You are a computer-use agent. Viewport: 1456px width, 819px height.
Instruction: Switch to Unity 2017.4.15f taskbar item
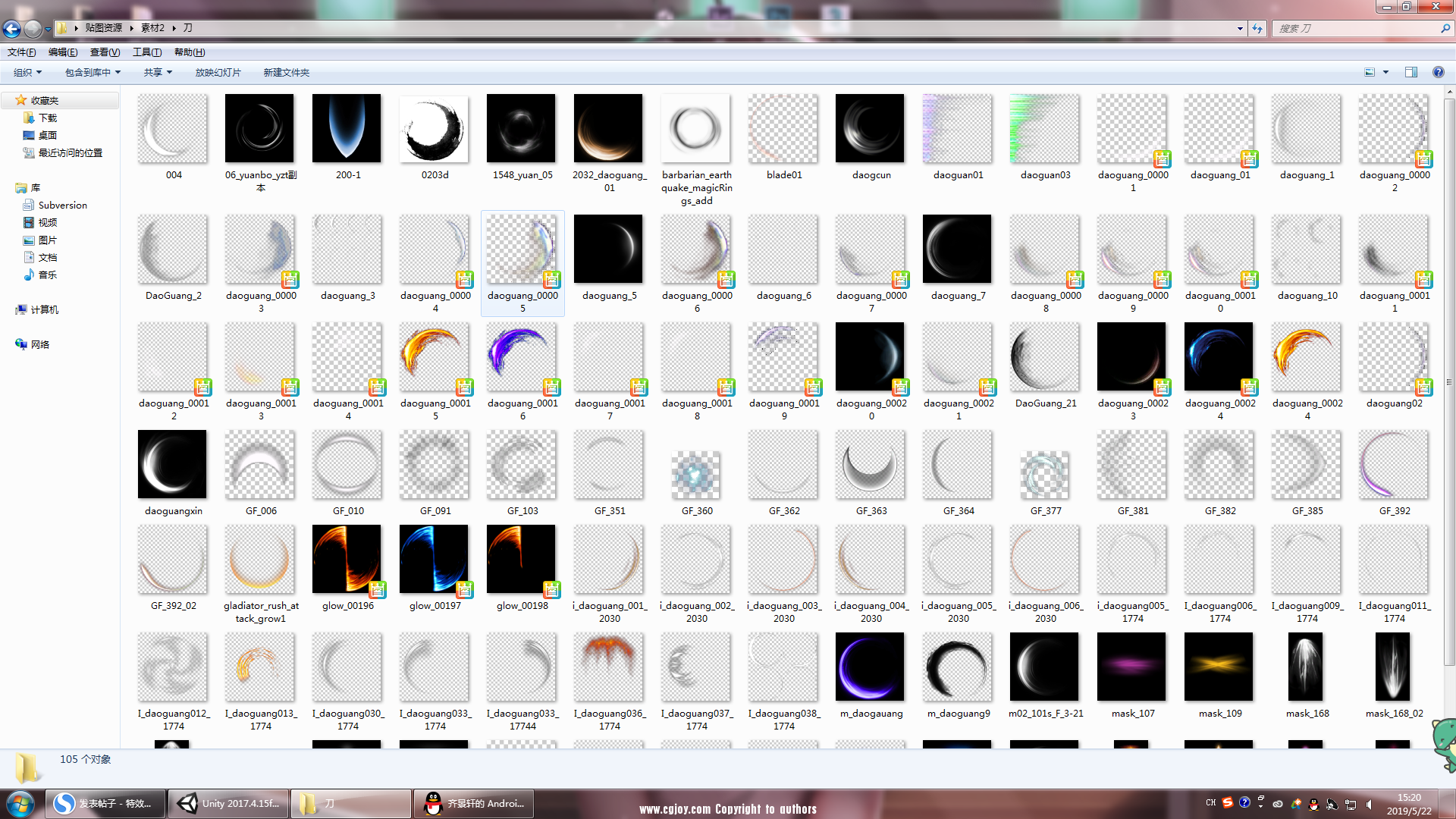228,804
